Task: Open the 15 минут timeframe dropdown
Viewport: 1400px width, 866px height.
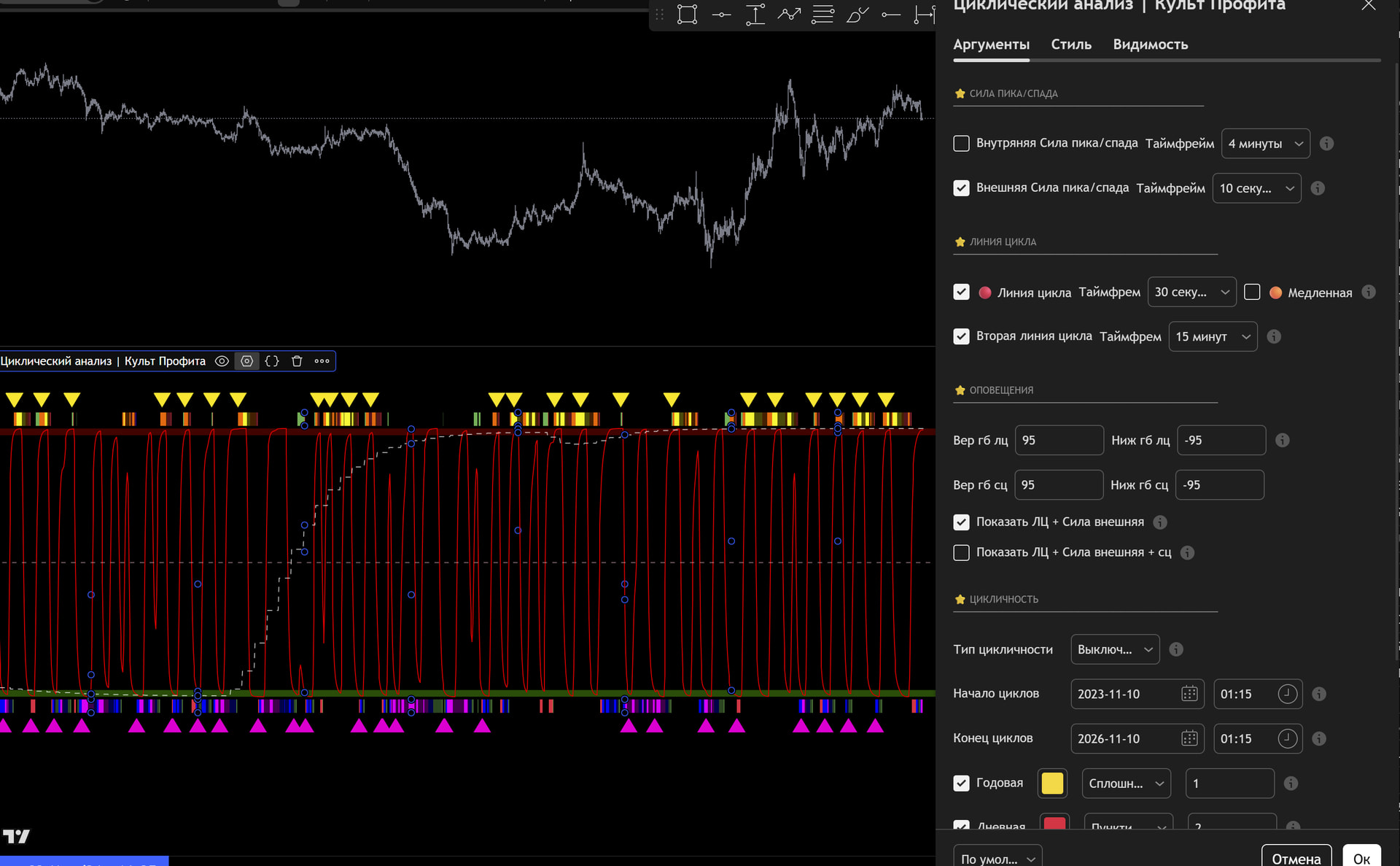Action: pos(1212,336)
